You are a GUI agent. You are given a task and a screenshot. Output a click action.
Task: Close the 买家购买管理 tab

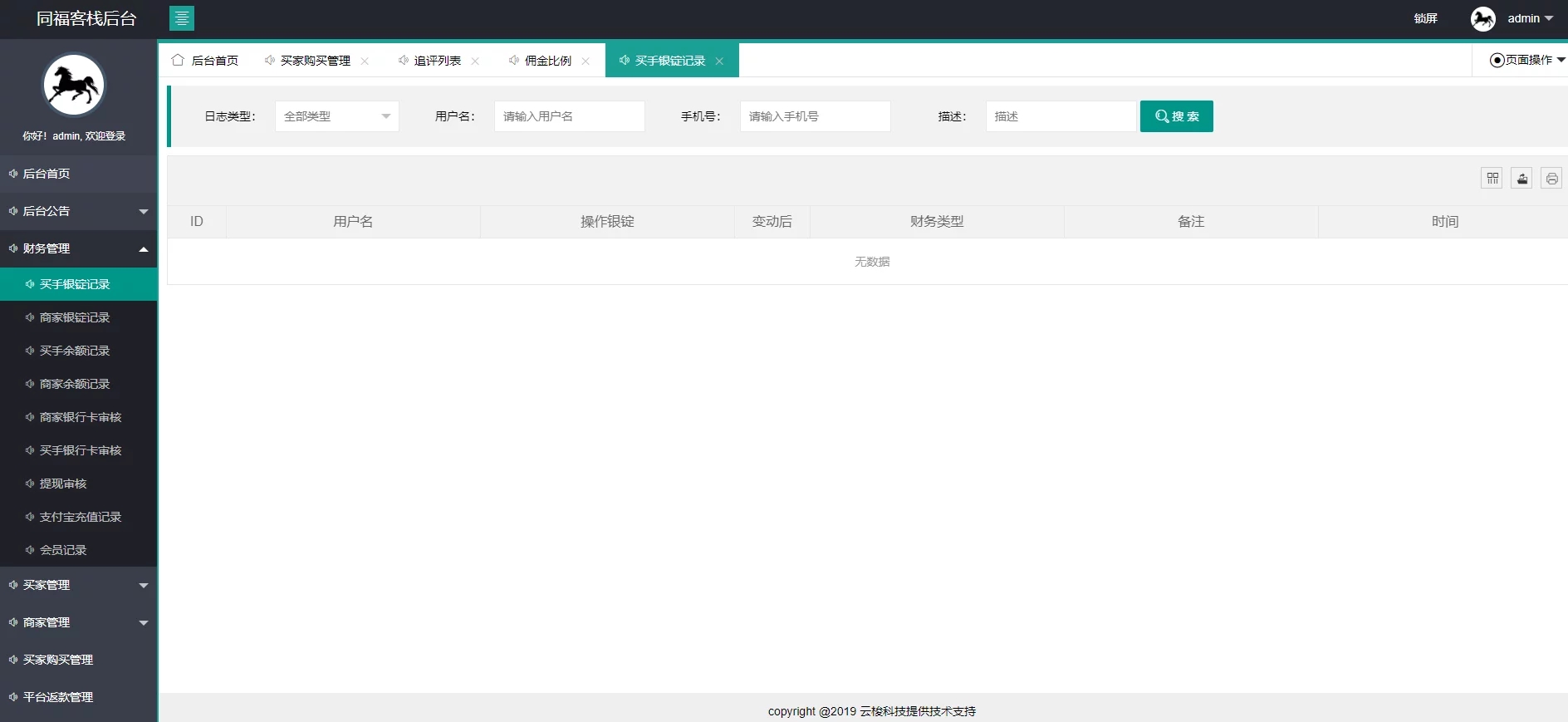pos(365,61)
